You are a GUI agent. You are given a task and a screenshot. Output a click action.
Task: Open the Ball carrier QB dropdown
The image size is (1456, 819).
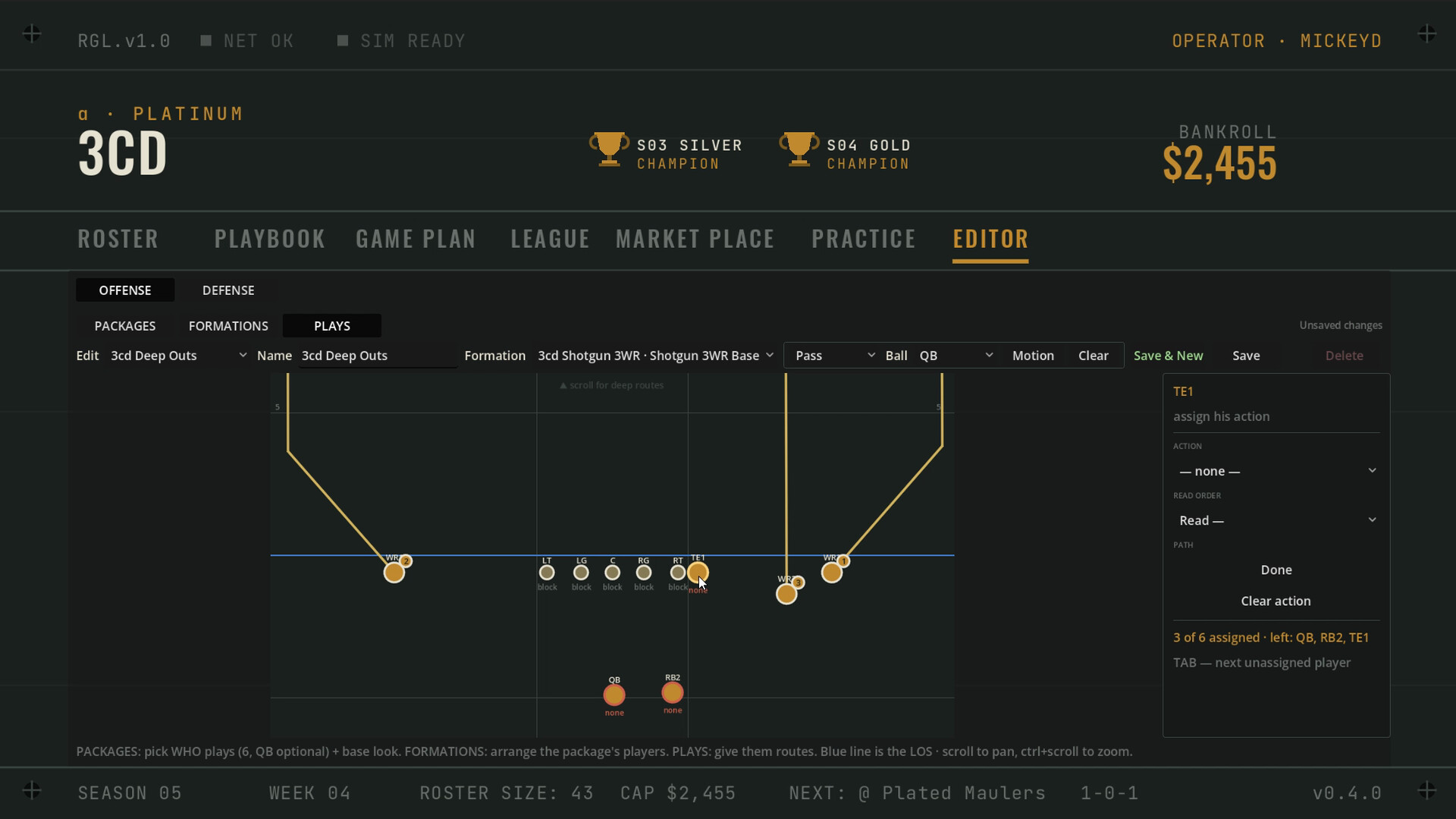[955, 356]
